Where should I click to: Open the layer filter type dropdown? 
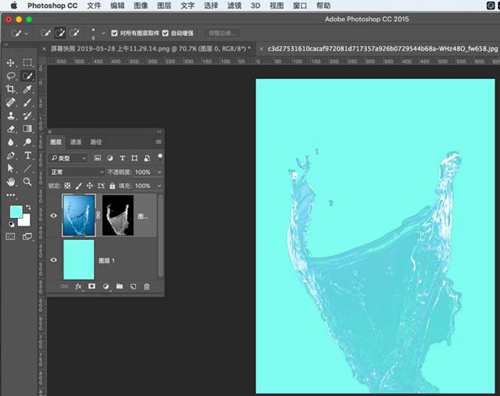[x=68, y=158]
